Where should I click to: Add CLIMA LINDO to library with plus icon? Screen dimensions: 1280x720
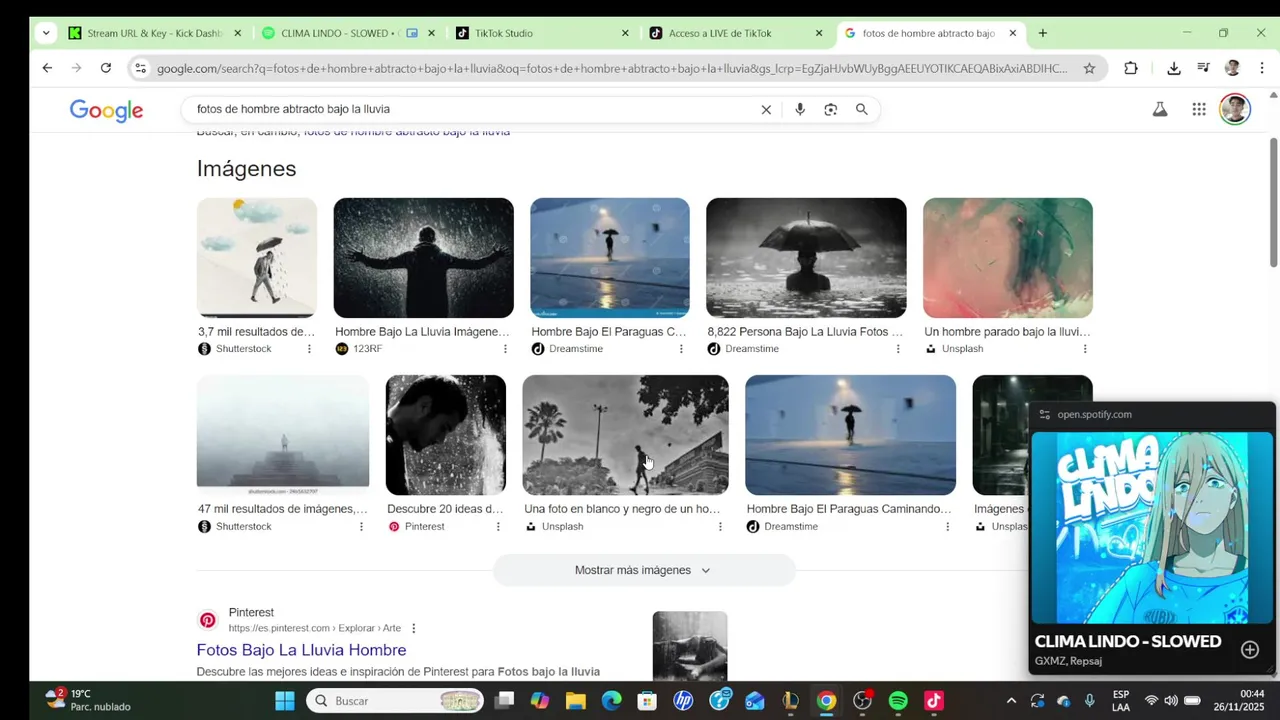click(x=1250, y=650)
